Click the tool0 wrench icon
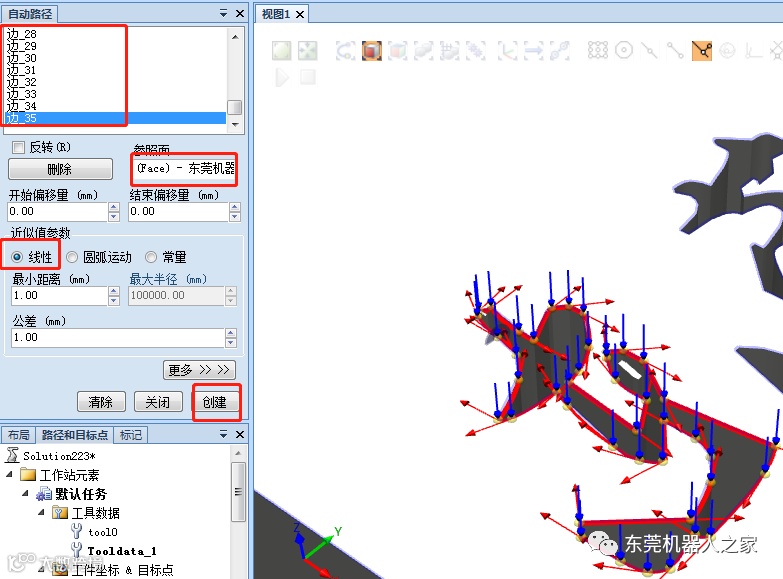Screen dimensions: 783x579 (x=76, y=532)
